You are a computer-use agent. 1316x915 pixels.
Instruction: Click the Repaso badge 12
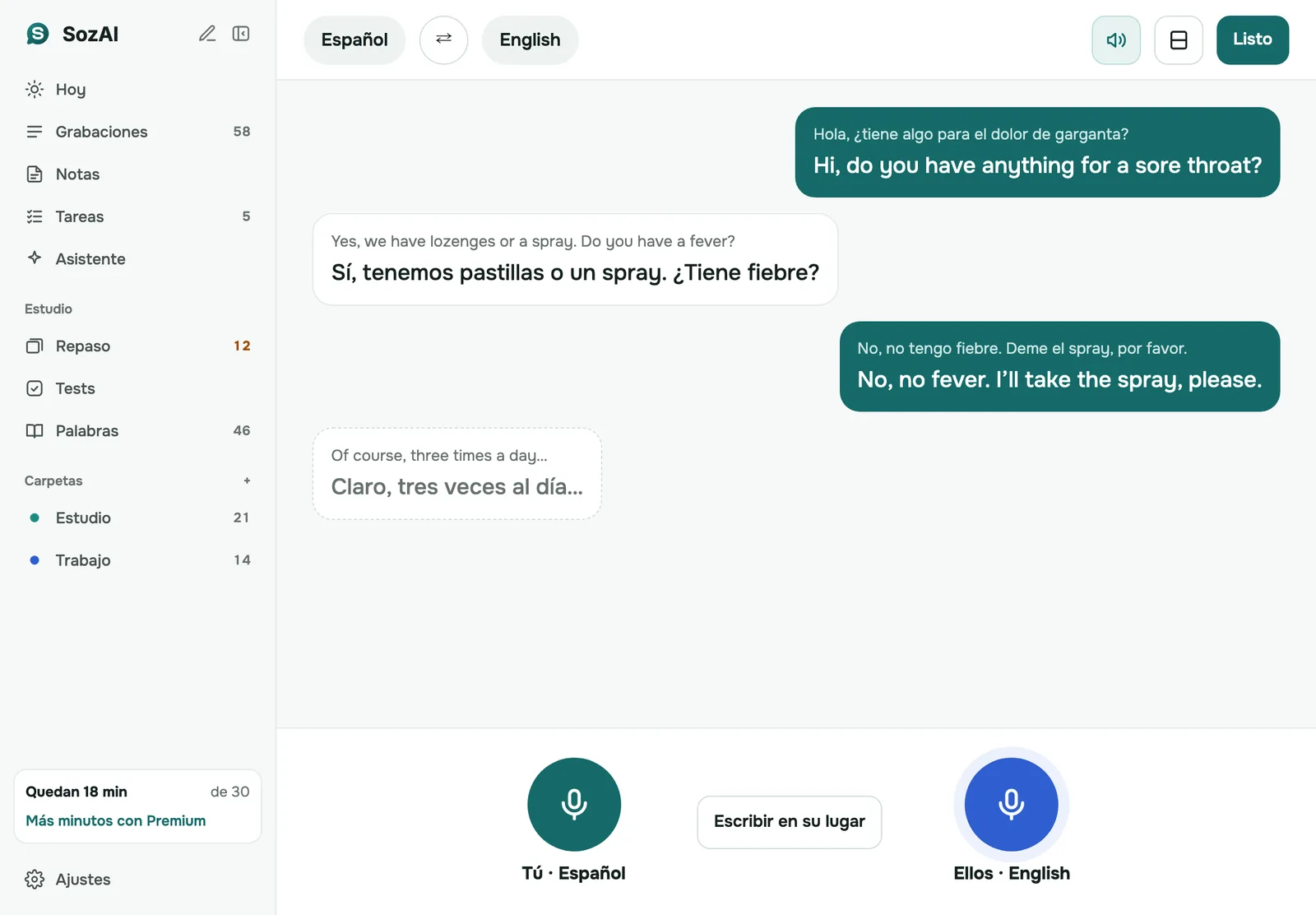[x=242, y=346]
